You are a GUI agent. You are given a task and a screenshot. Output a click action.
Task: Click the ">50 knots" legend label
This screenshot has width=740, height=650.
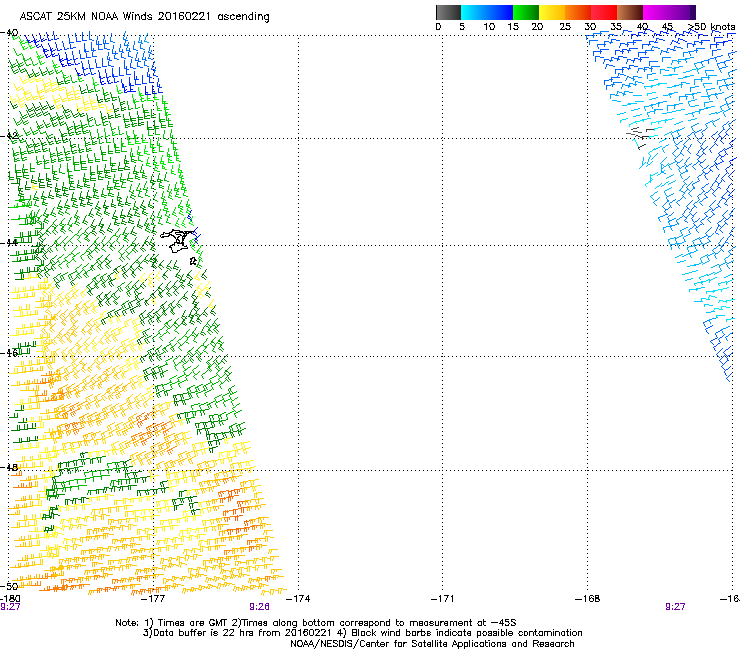click(711, 27)
